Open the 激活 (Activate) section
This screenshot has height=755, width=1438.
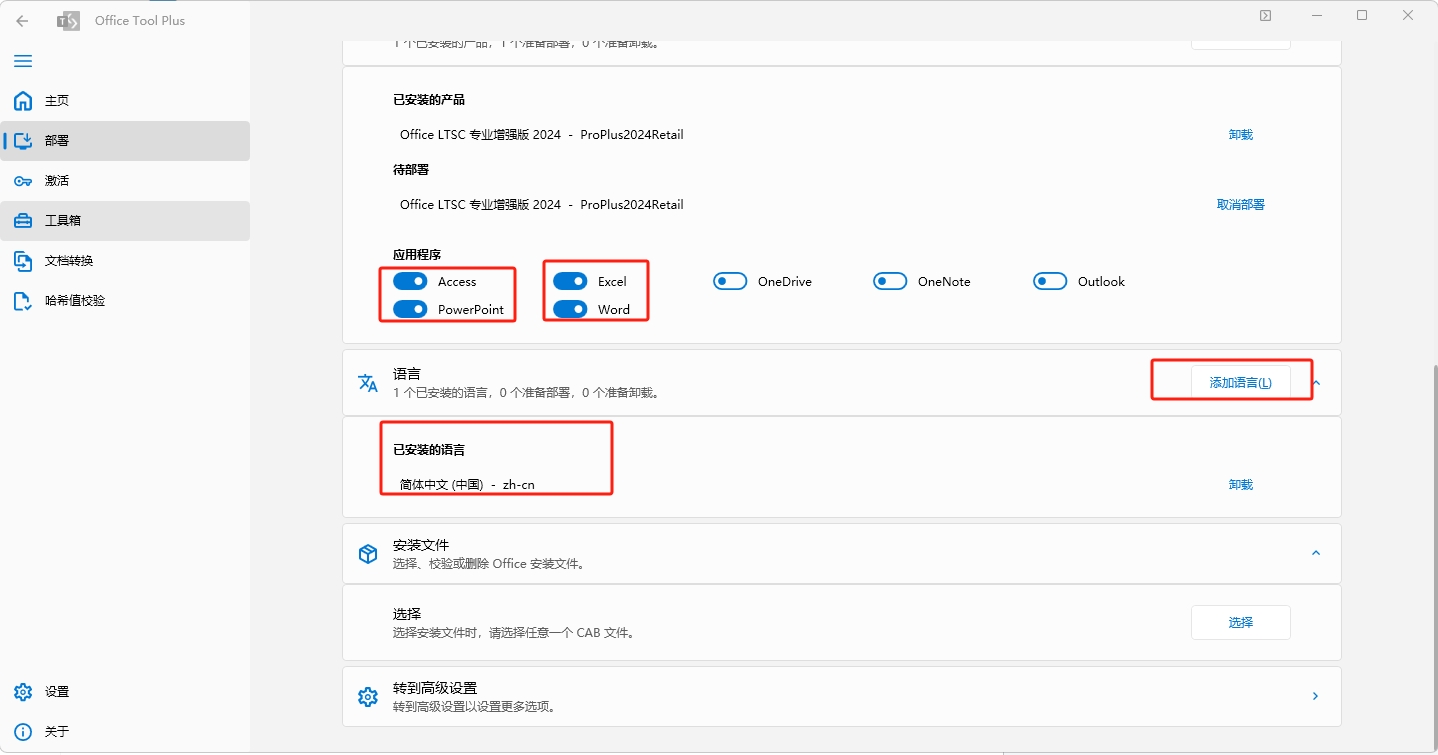(x=56, y=180)
